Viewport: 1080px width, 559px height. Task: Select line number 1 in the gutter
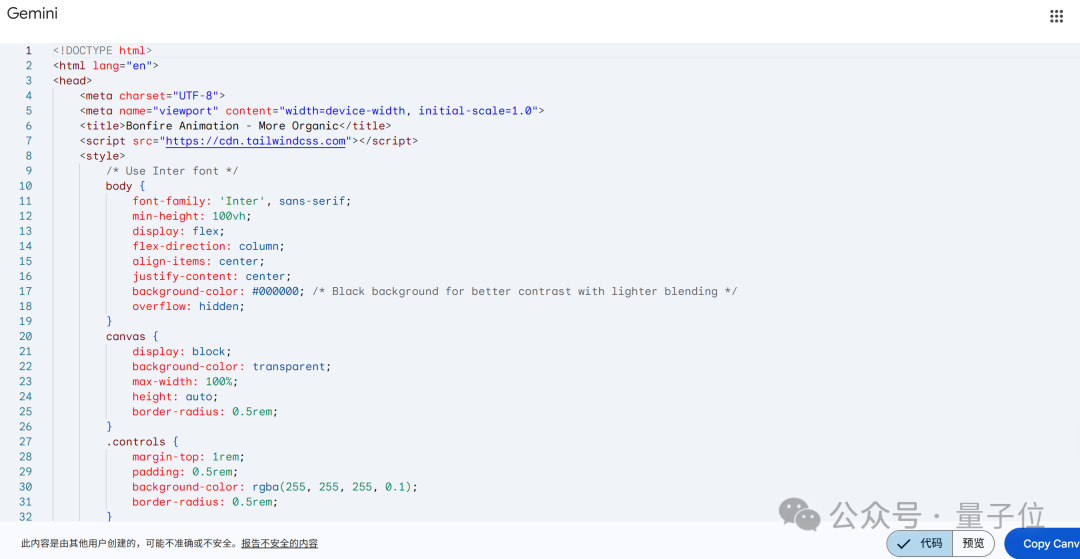tap(28, 50)
